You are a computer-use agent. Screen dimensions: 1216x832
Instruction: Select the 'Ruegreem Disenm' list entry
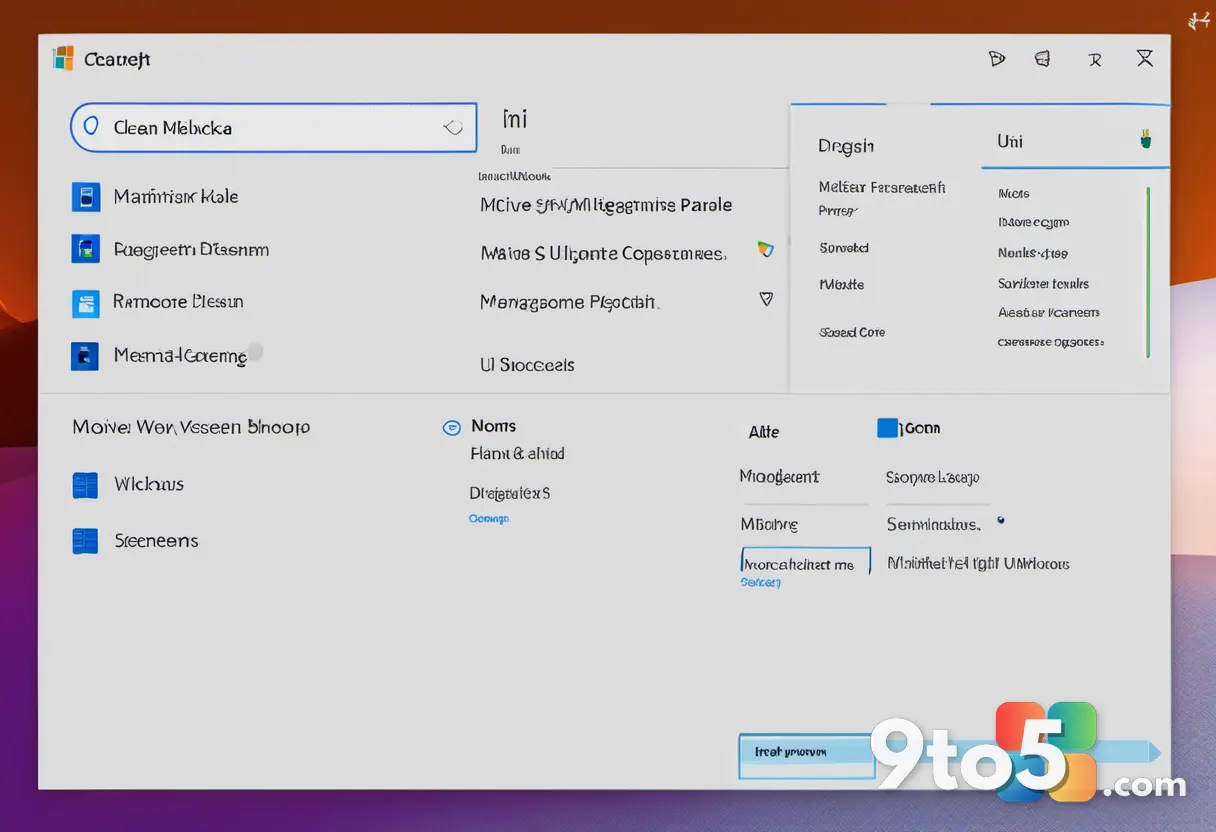pos(191,249)
